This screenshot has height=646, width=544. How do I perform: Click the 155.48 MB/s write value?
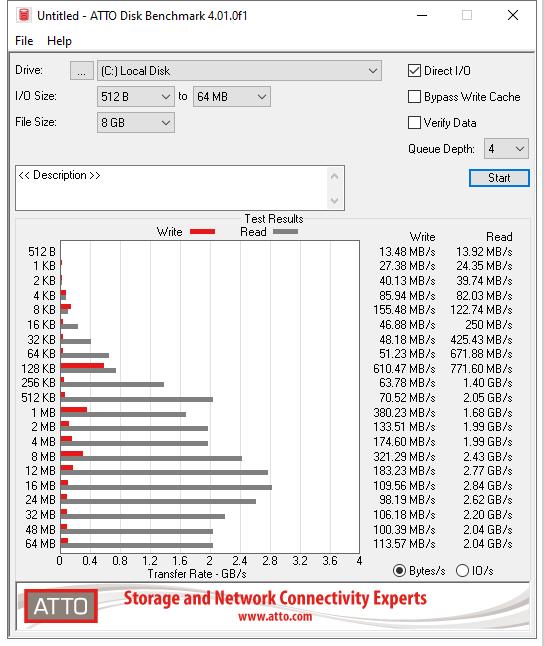click(x=404, y=310)
